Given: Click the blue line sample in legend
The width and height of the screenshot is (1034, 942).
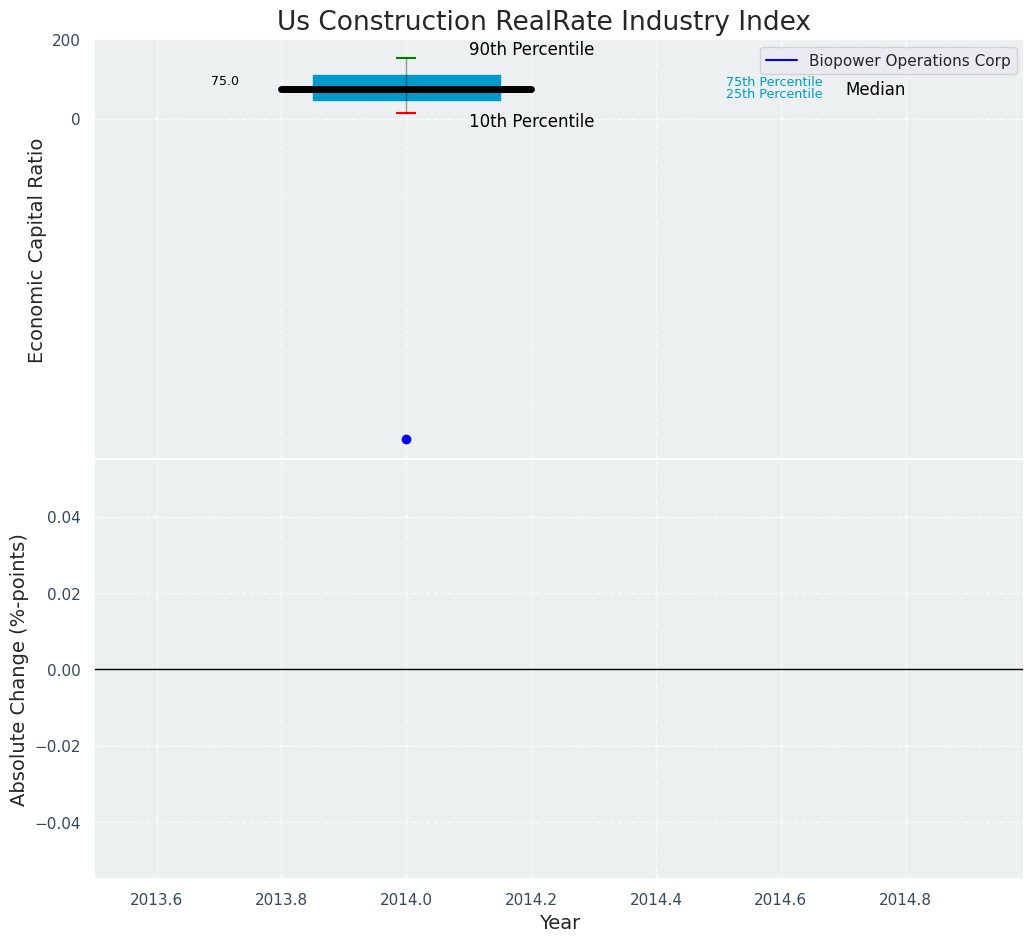Looking at the screenshot, I should coord(781,60).
